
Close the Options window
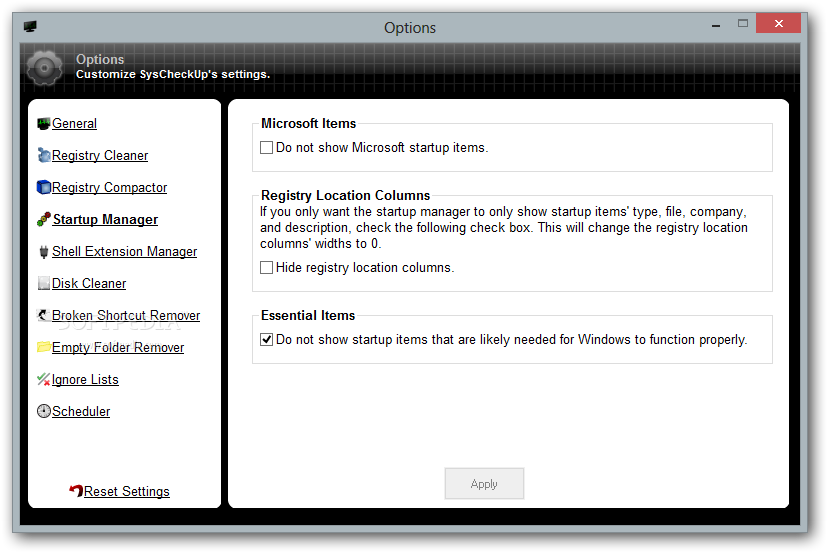click(x=778, y=23)
